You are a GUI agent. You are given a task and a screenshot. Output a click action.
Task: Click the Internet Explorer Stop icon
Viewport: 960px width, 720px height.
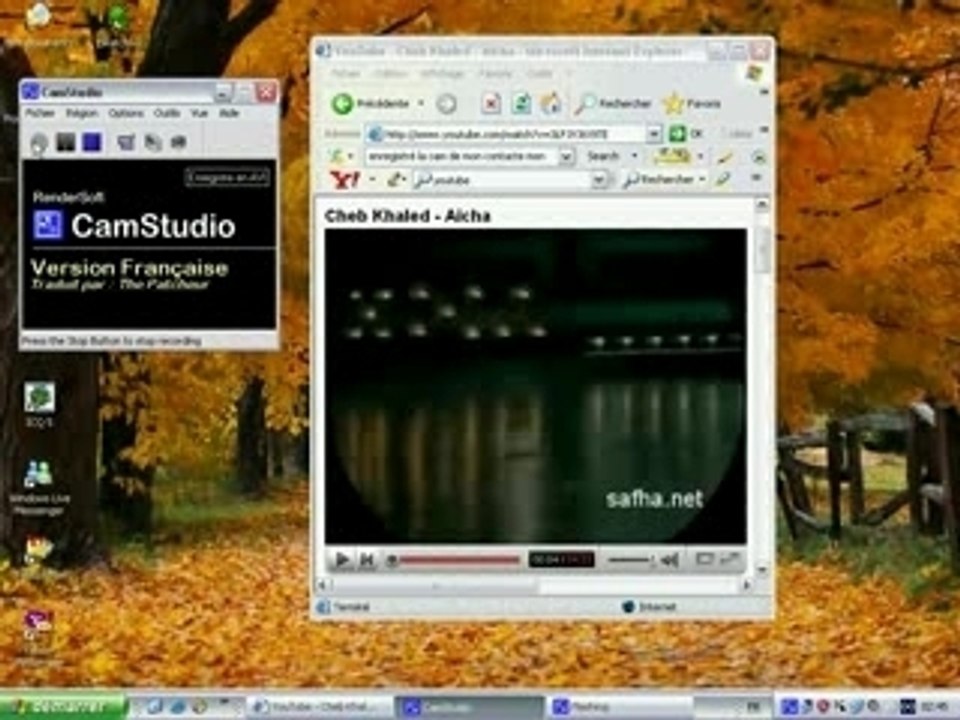coord(490,103)
